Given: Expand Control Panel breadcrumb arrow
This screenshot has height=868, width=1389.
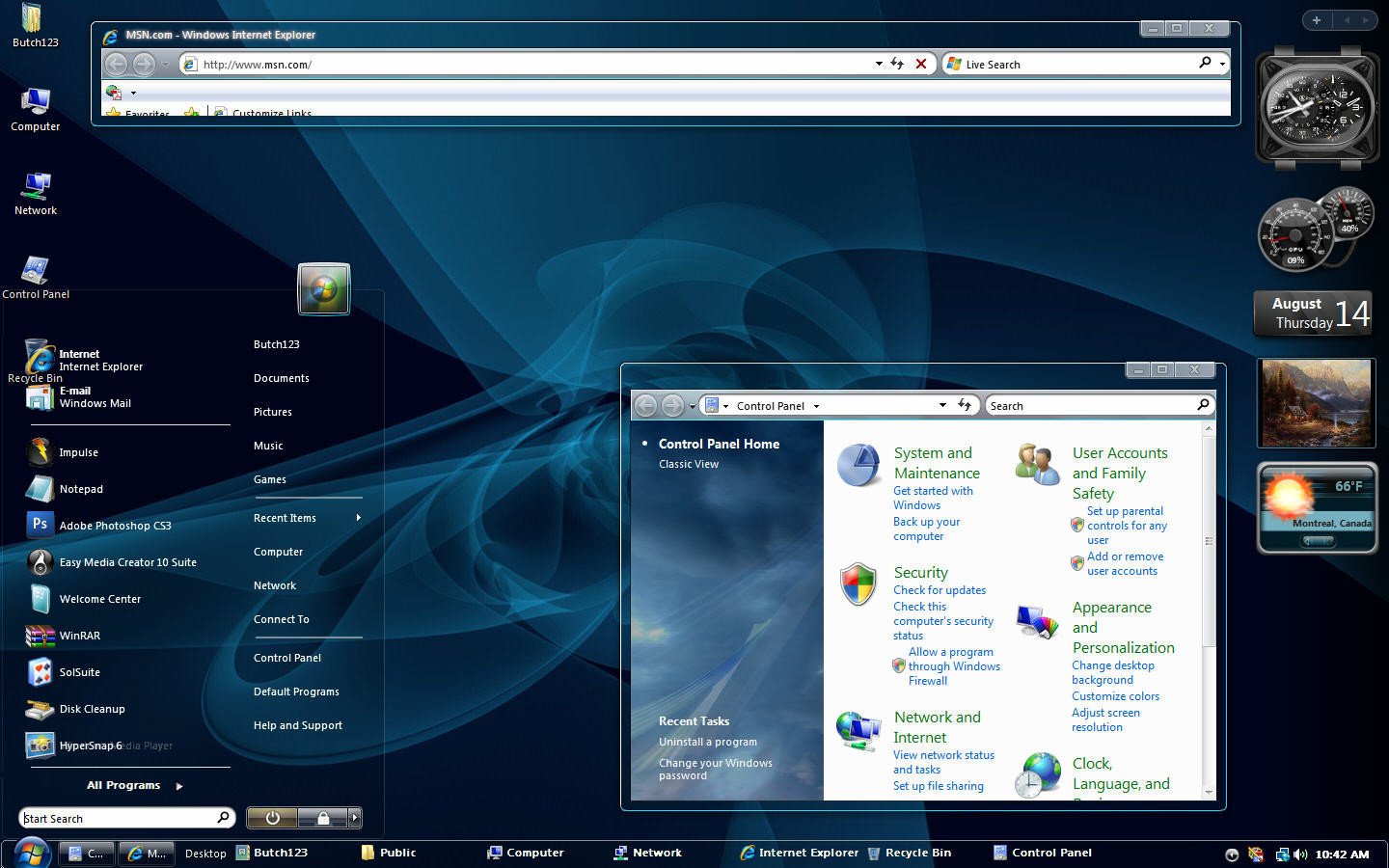Looking at the screenshot, I should point(816,406).
